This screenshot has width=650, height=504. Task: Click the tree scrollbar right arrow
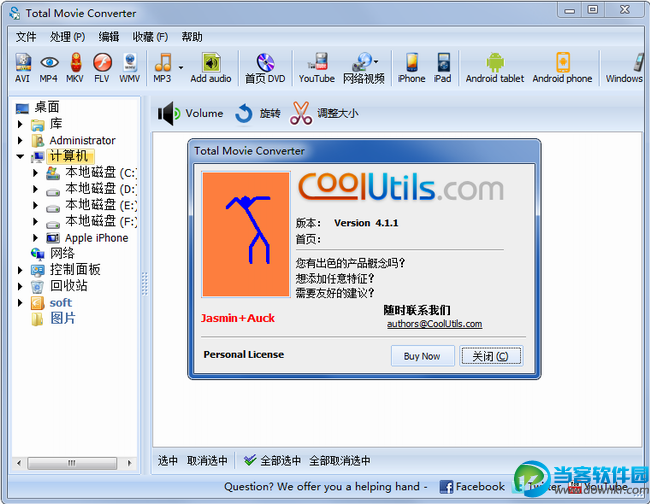point(129,463)
